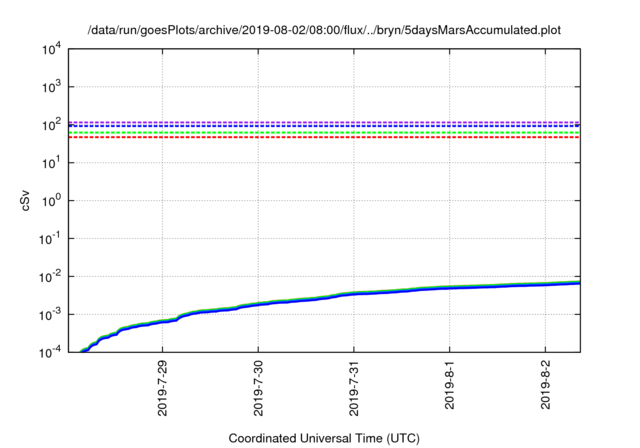Click the 10^4 y-axis label
Screen dimensions: 640x448
(52, 50)
